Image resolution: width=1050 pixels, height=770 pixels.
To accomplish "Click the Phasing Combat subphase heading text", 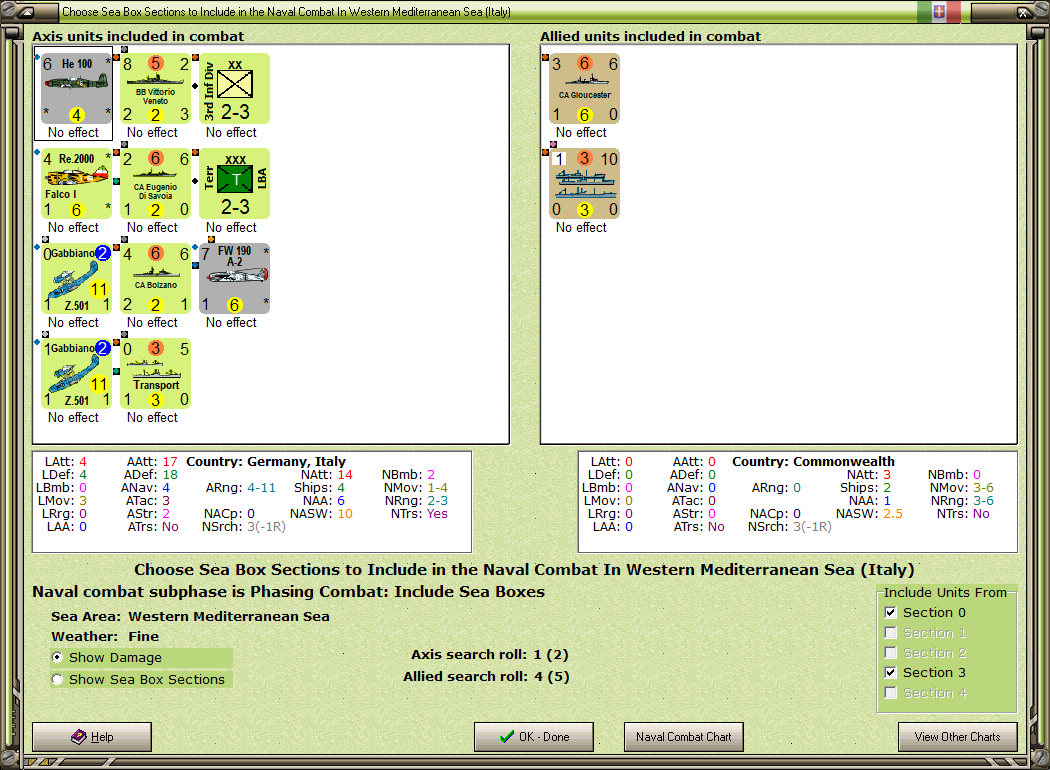I will coord(289,592).
